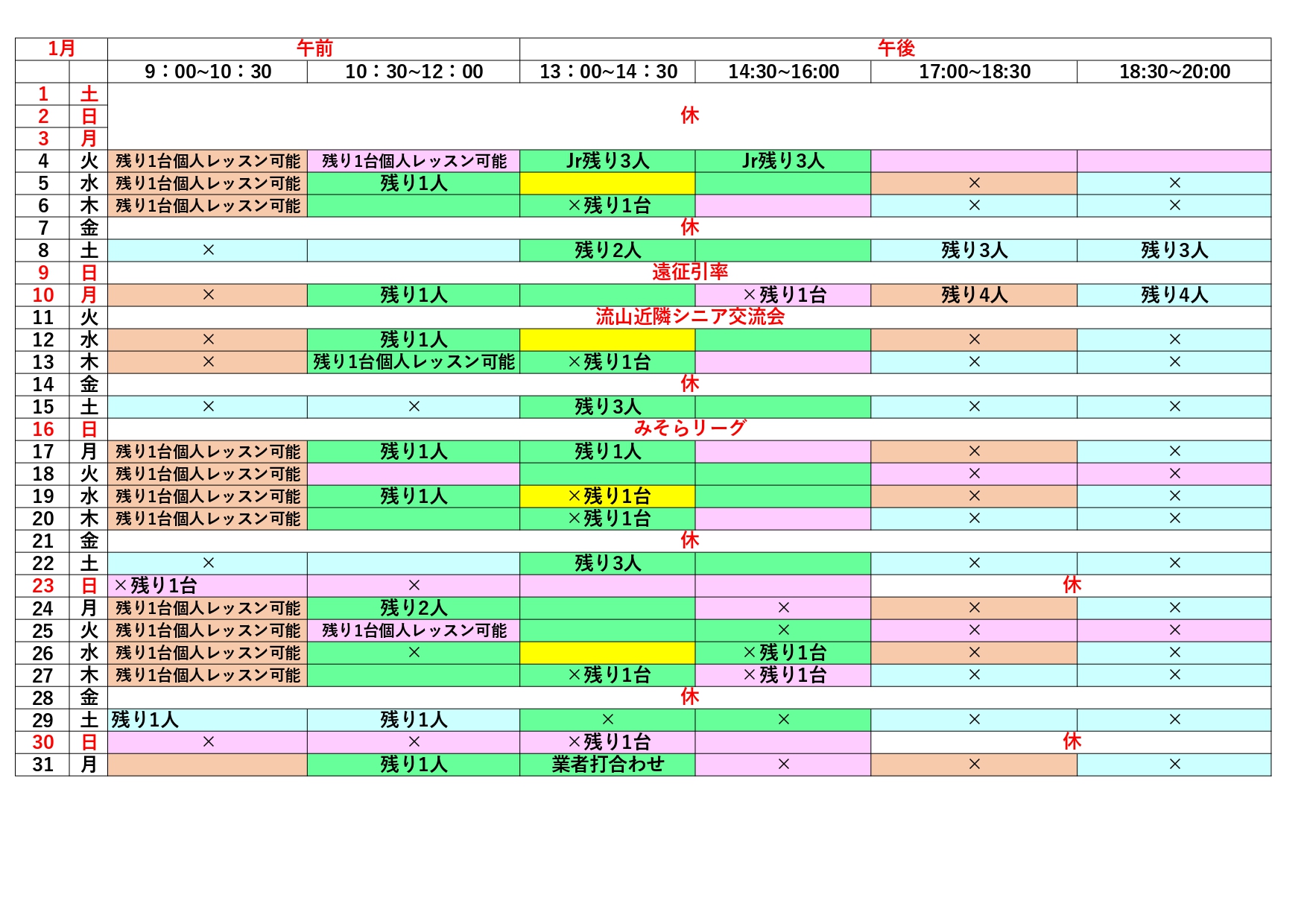This screenshot has width=1307, height=924.
Task: Click '残り1人' in the day 12 row
Action: tap(414, 340)
